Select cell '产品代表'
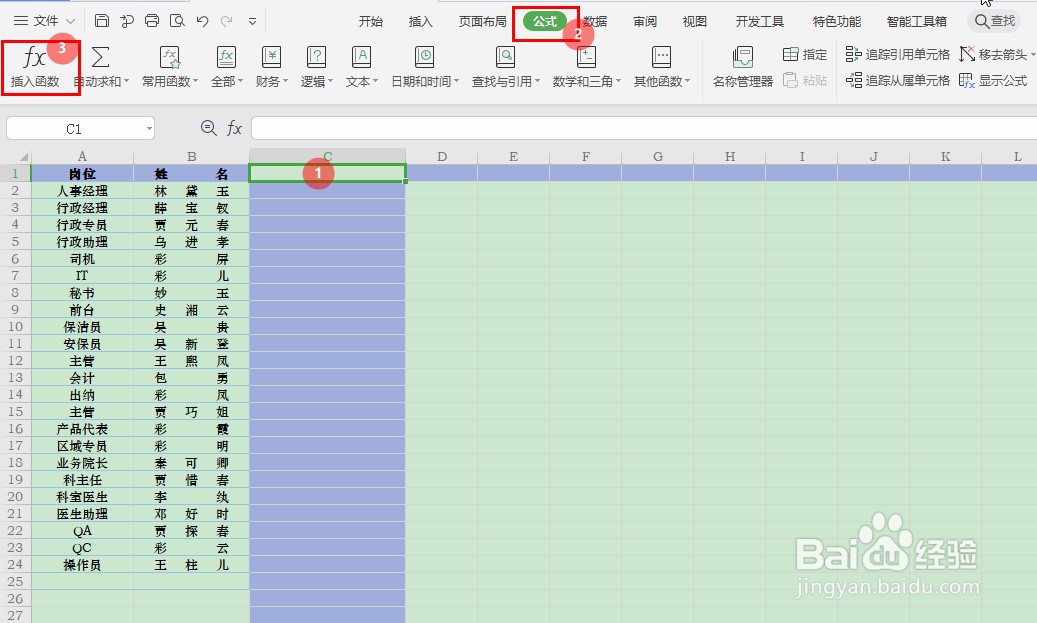Screen dimensions: 1037x623 82,429
